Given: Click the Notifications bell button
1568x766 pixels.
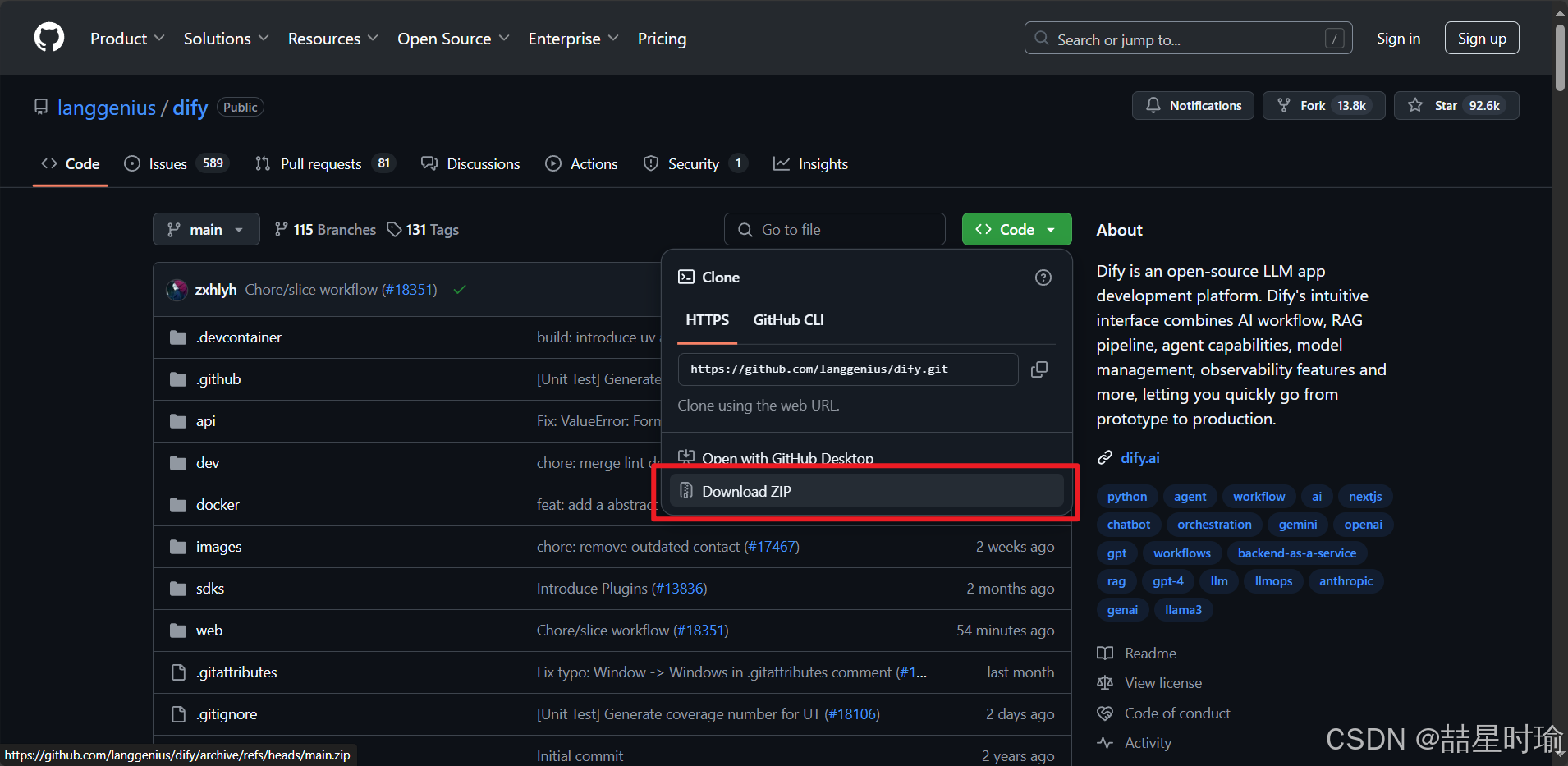Looking at the screenshot, I should (1193, 106).
